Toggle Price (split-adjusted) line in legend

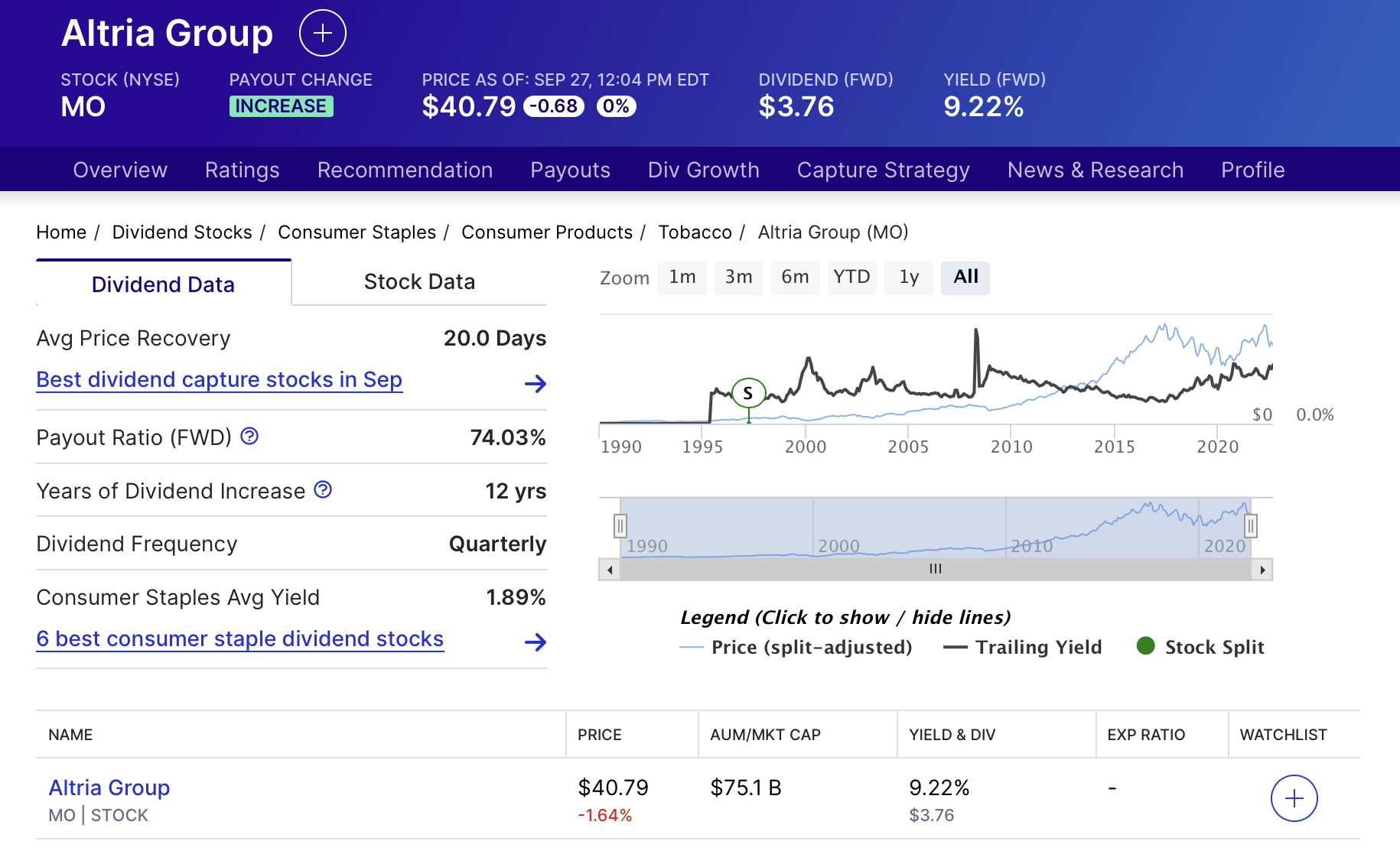(796, 648)
